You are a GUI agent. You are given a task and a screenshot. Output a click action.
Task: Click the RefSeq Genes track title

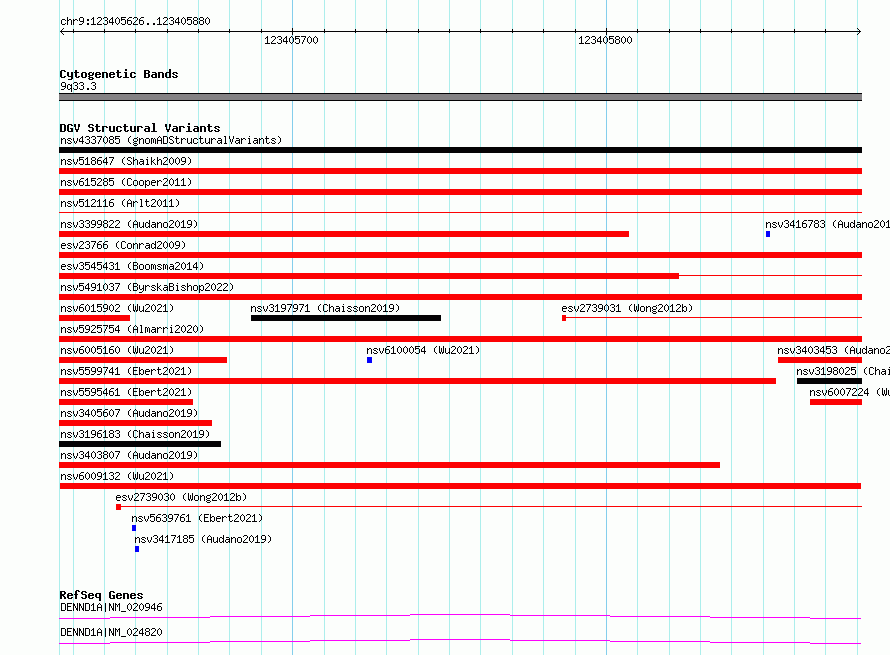pos(101,595)
